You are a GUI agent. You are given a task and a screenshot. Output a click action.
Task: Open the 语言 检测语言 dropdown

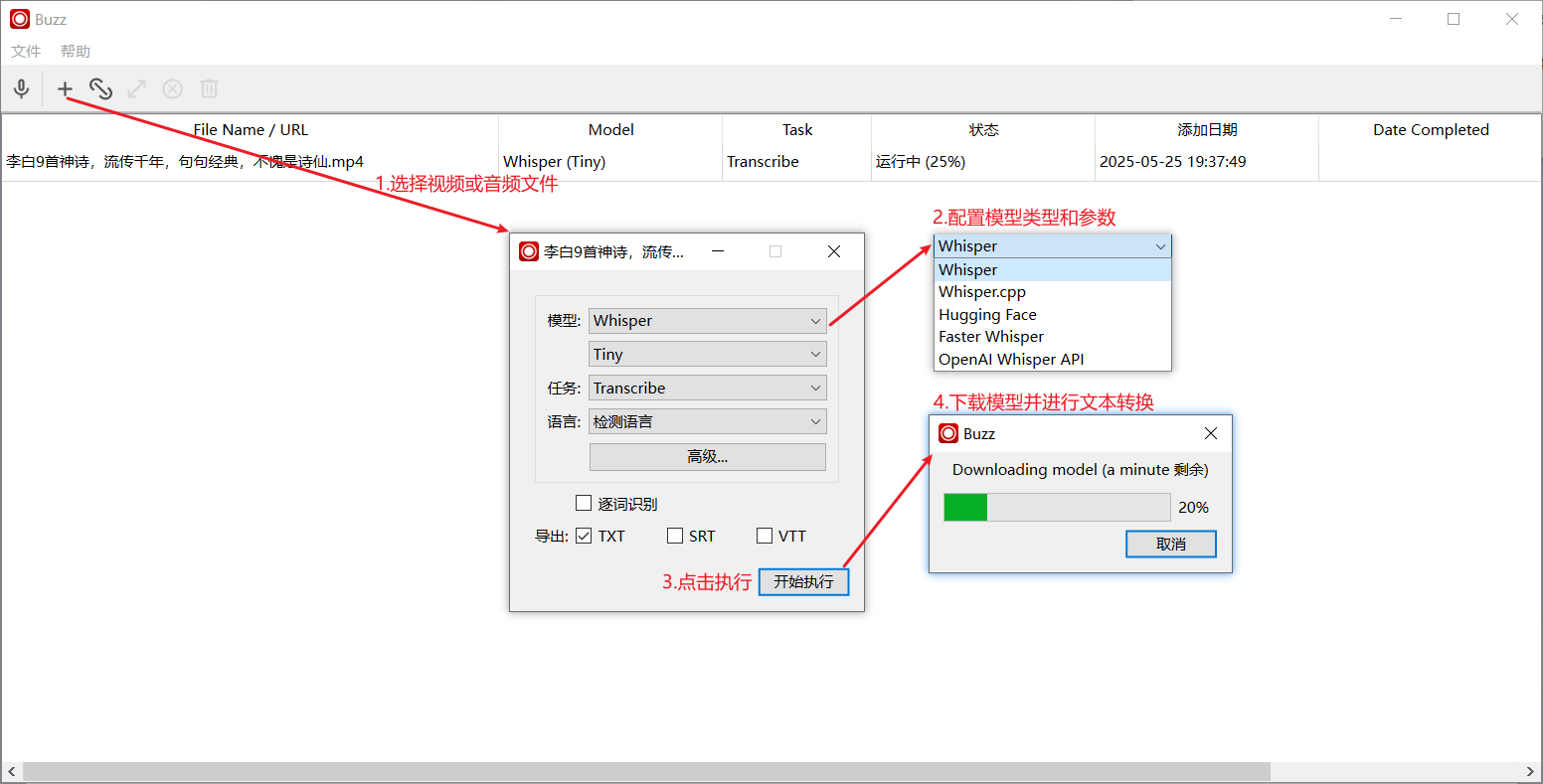coord(708,422)
